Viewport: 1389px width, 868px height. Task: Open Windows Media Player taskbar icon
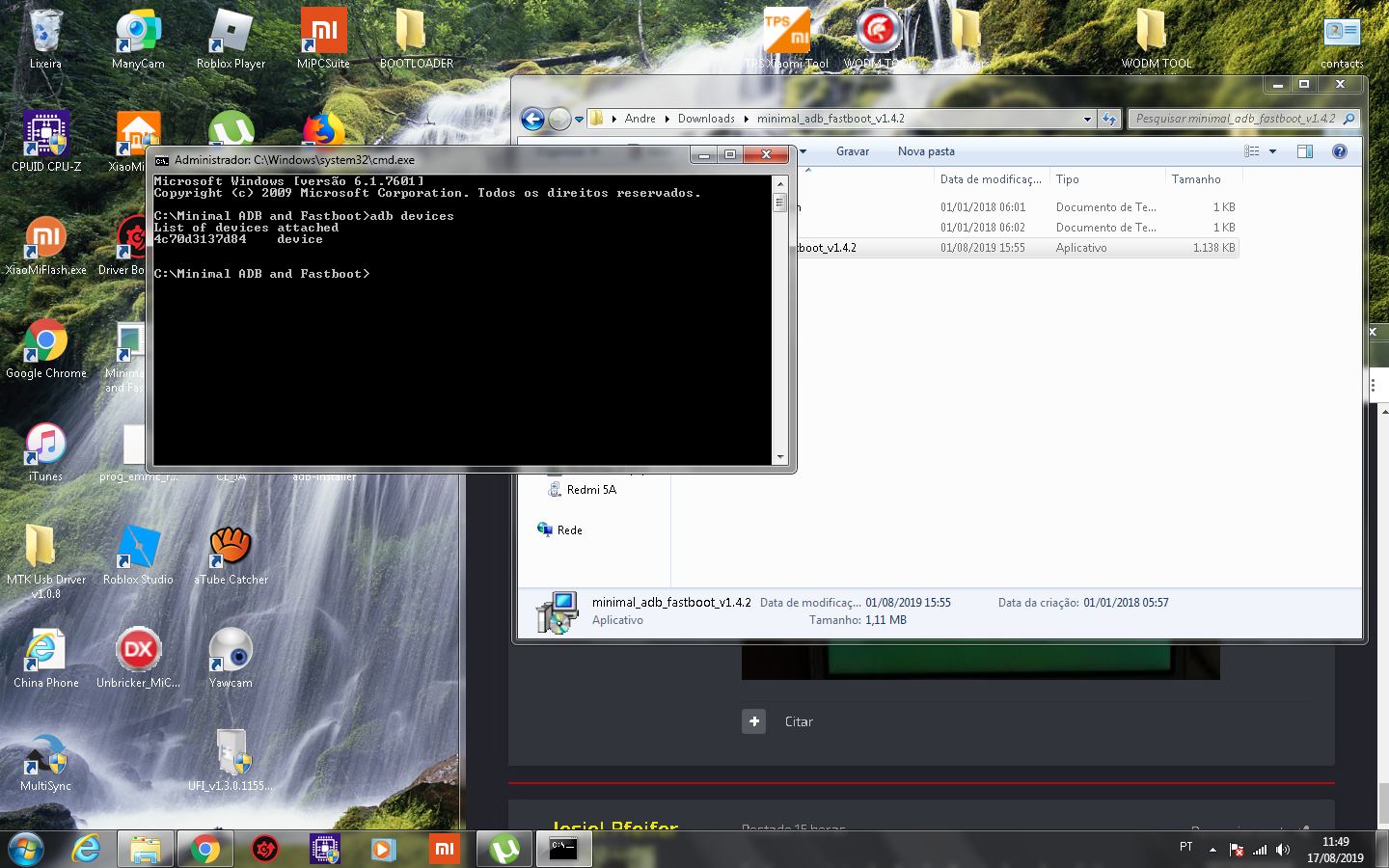[x=384, y=849]
